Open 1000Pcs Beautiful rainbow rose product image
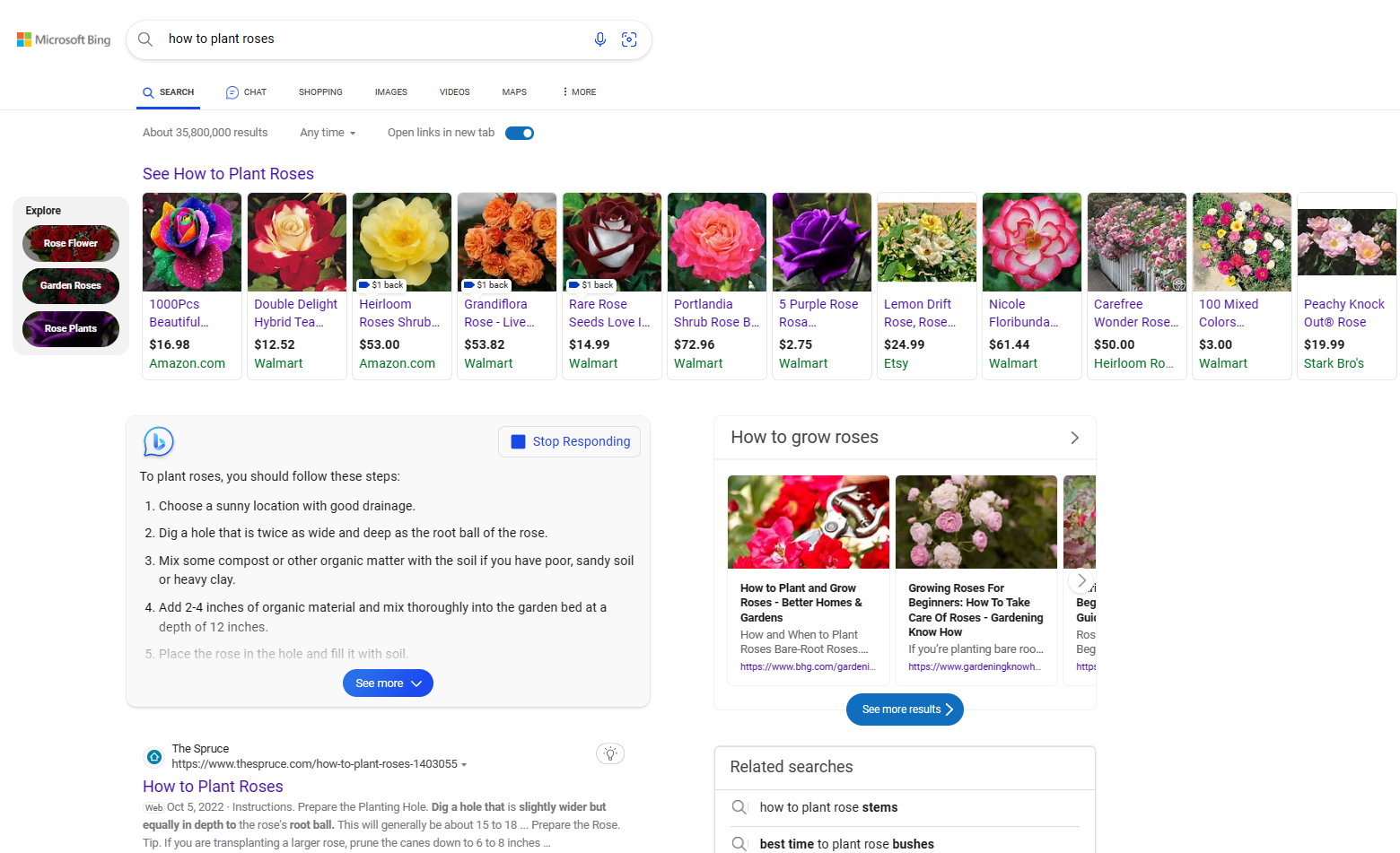Viewport: 1400px width, 853px height. pos(192,242)
